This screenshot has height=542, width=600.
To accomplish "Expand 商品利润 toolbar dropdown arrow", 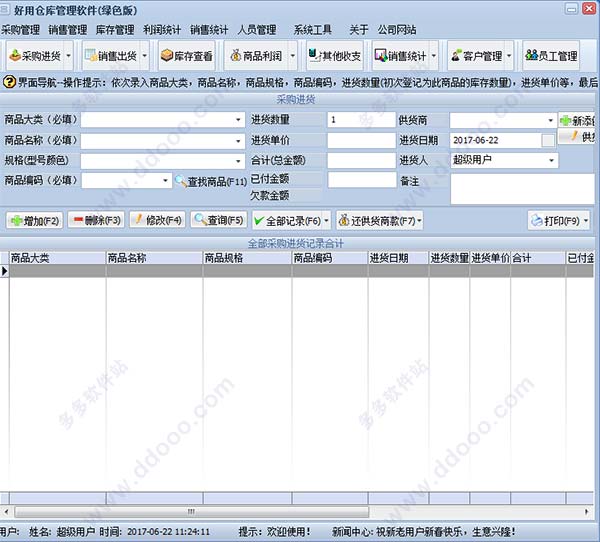I will click(293, 56).
